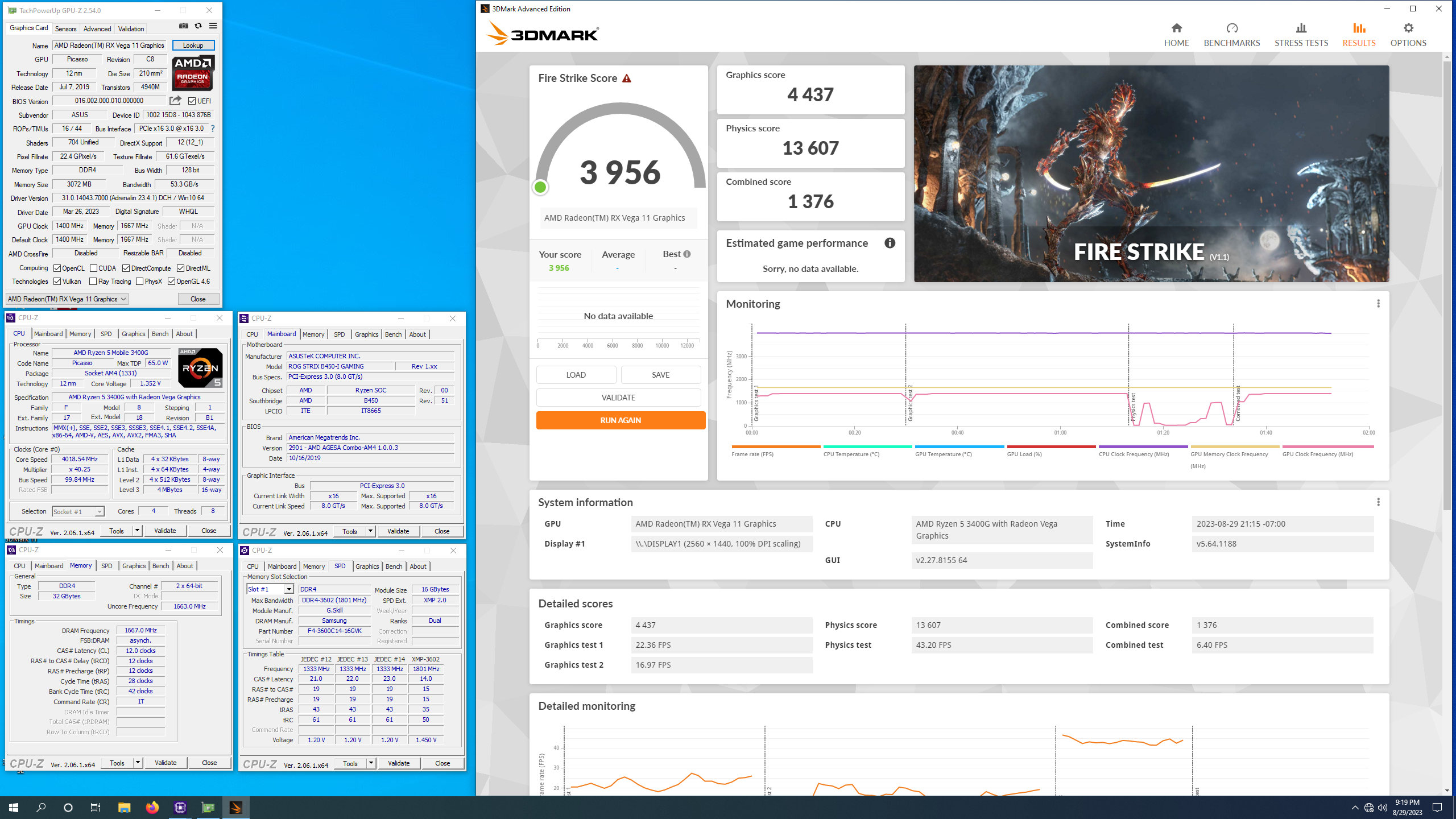Switch to Advanced tab in GPU-Z
Viewport: 1456px width, 819px height.
coord(97,28)
